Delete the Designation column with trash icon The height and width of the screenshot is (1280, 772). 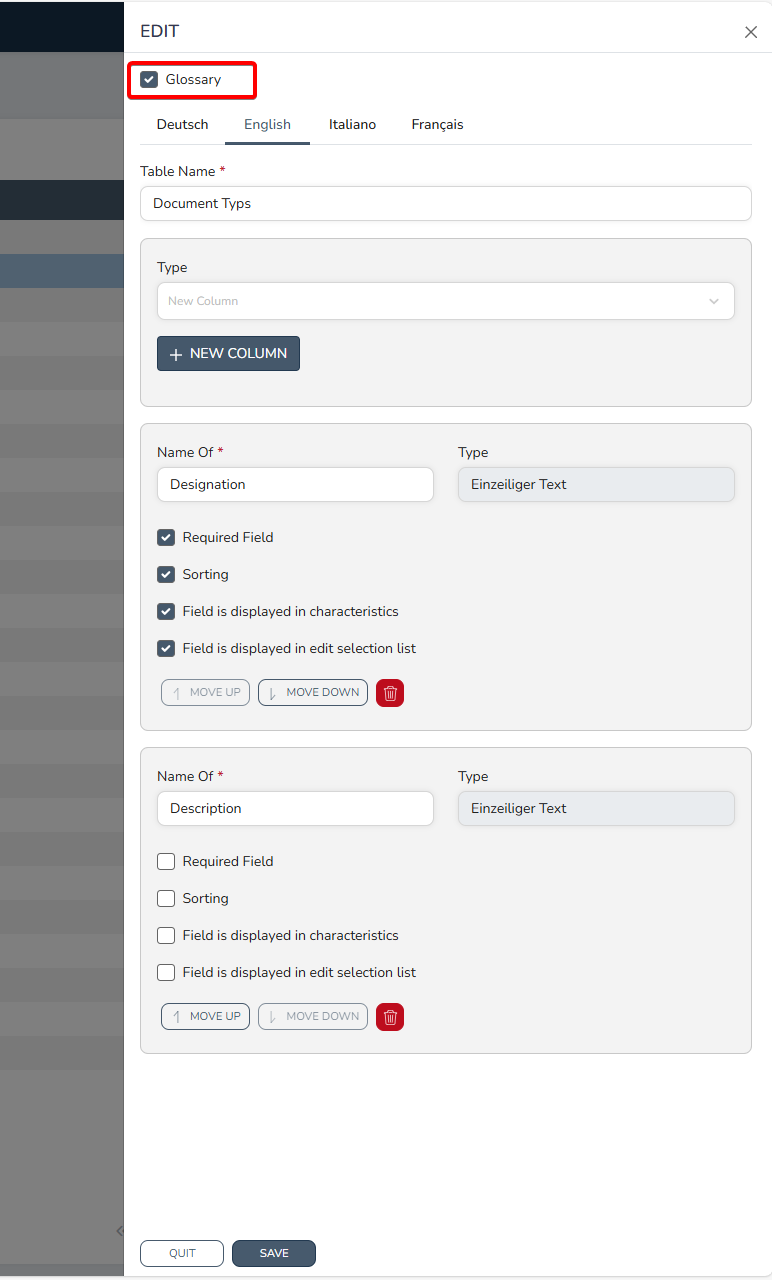click(x=390, y=693)
